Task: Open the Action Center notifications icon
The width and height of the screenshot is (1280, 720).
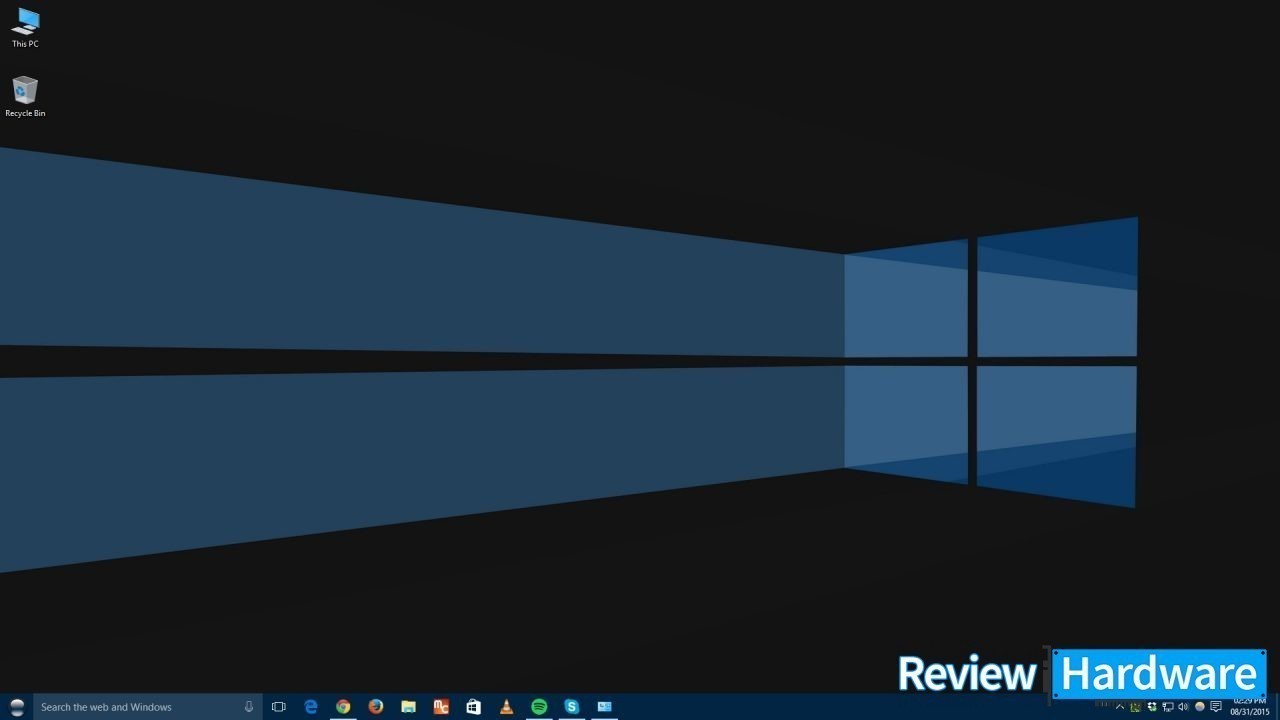Action: pos(1216,707)
